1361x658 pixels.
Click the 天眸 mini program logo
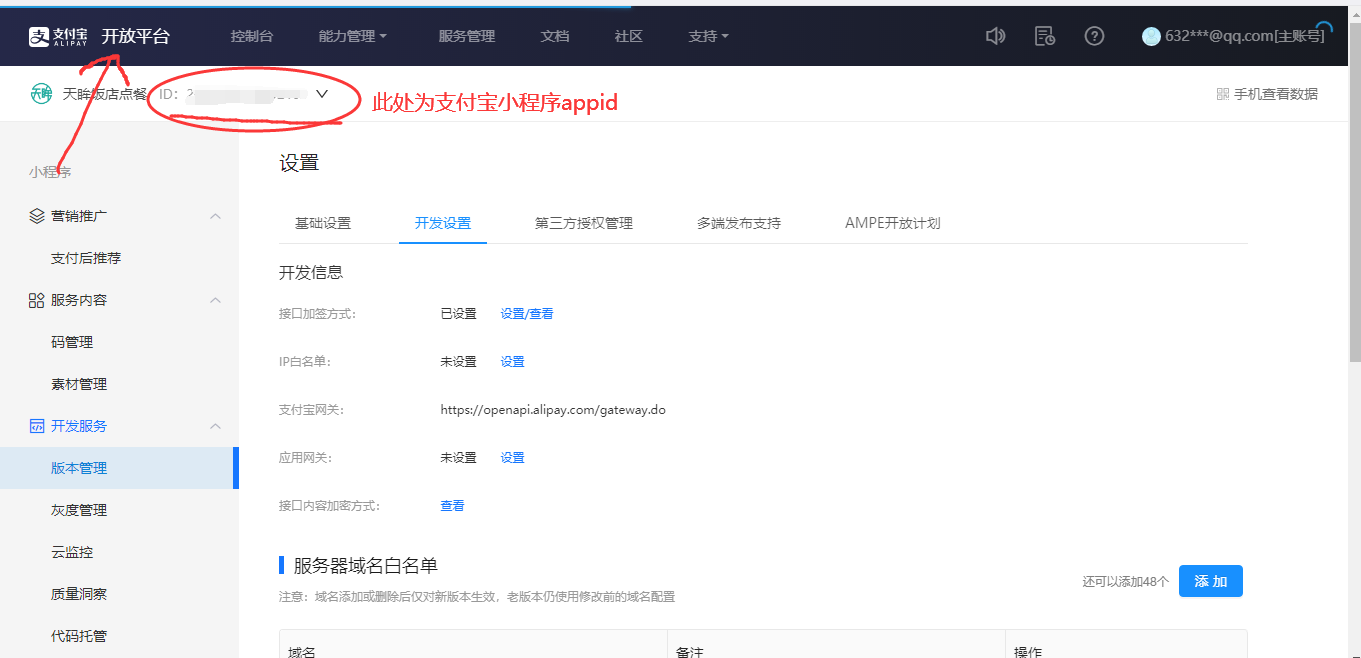tap(41, 94)
